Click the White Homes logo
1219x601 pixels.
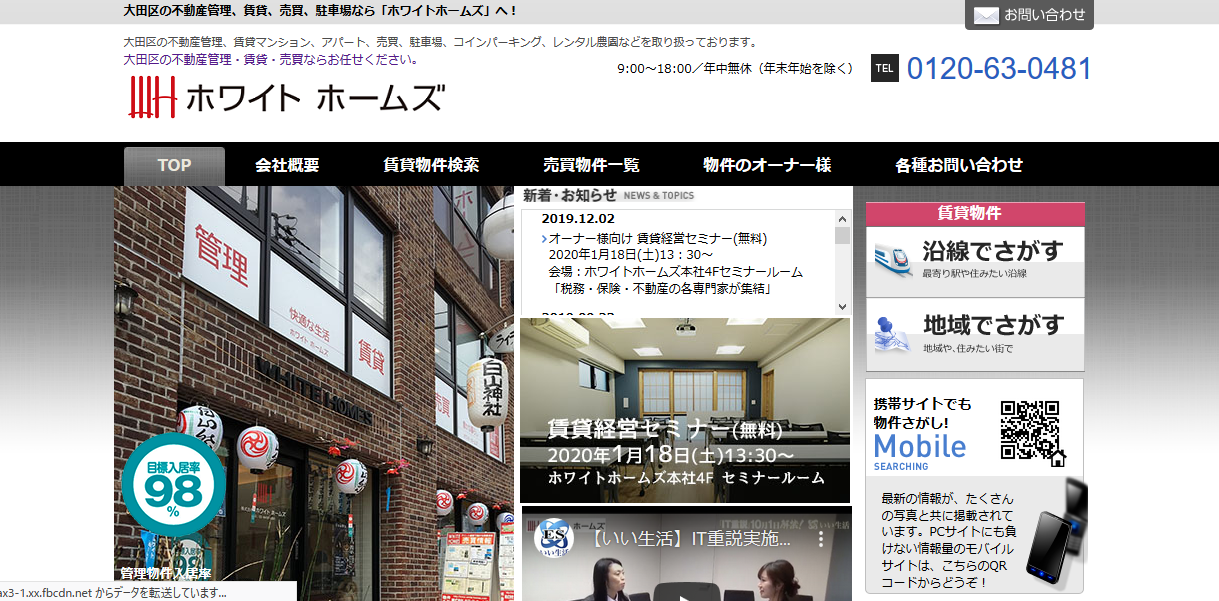pyautogui.click(x=286, y=98)
